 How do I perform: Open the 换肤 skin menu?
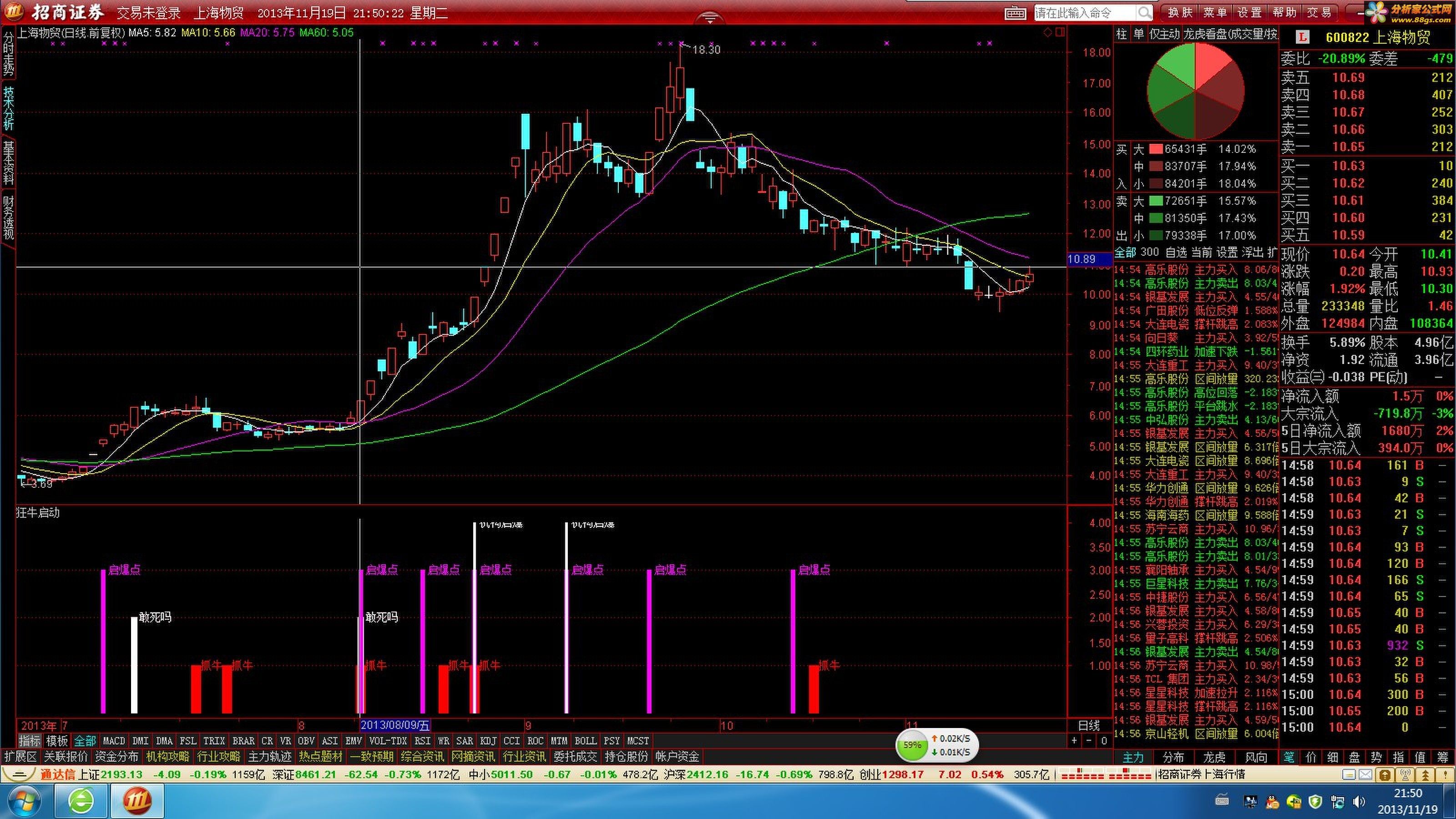1180,12
